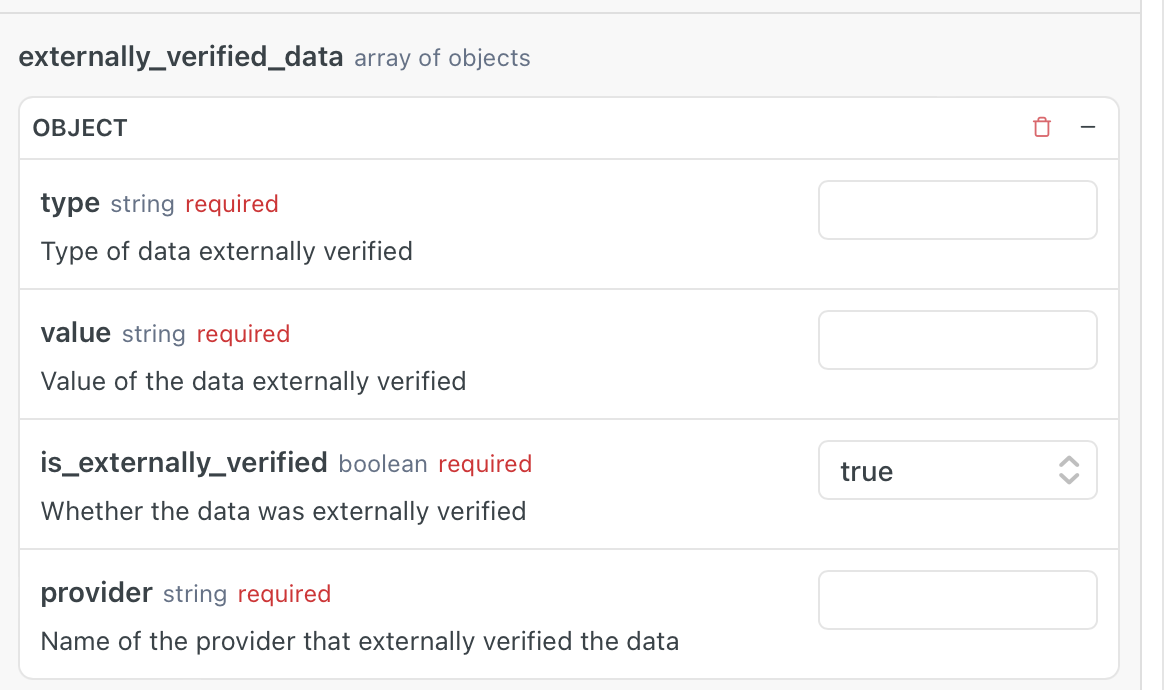Viewport: 1164px width, 690px height.
Task: Change is_externally_verified from true to false
Action: click(957, 470)
